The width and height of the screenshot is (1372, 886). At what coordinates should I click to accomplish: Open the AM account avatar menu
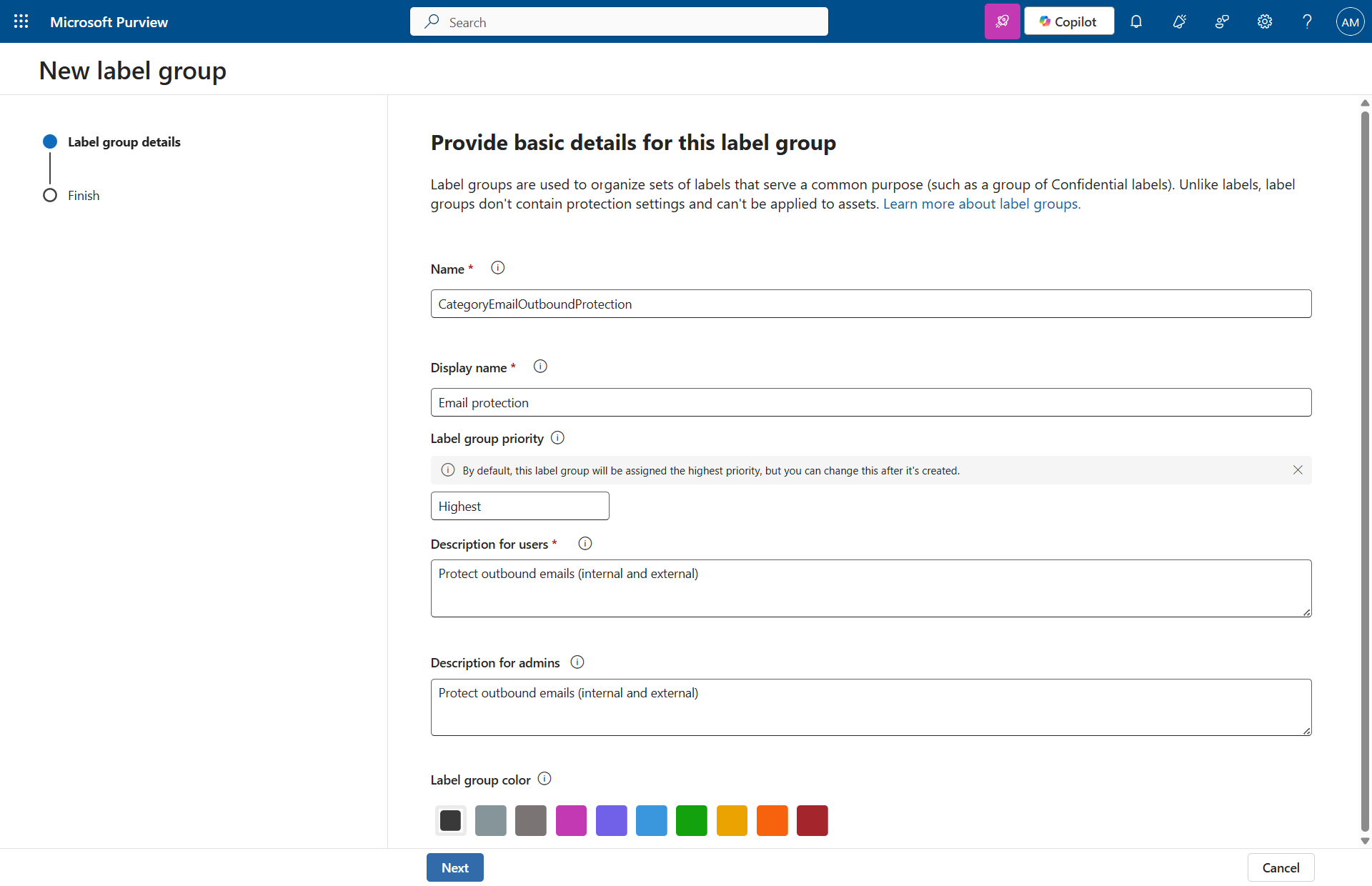1350,21
